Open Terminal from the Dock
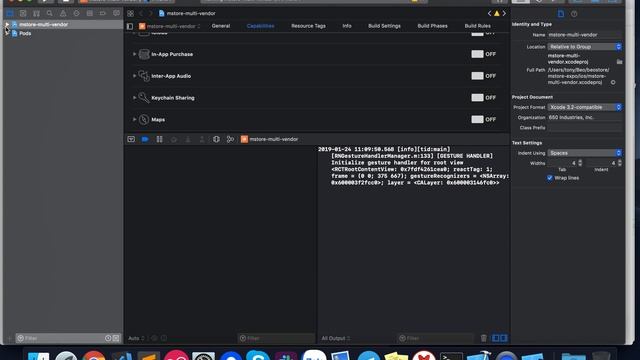This screenshot has width=640, height=360. pyautogui.click(x=451, y=356)
